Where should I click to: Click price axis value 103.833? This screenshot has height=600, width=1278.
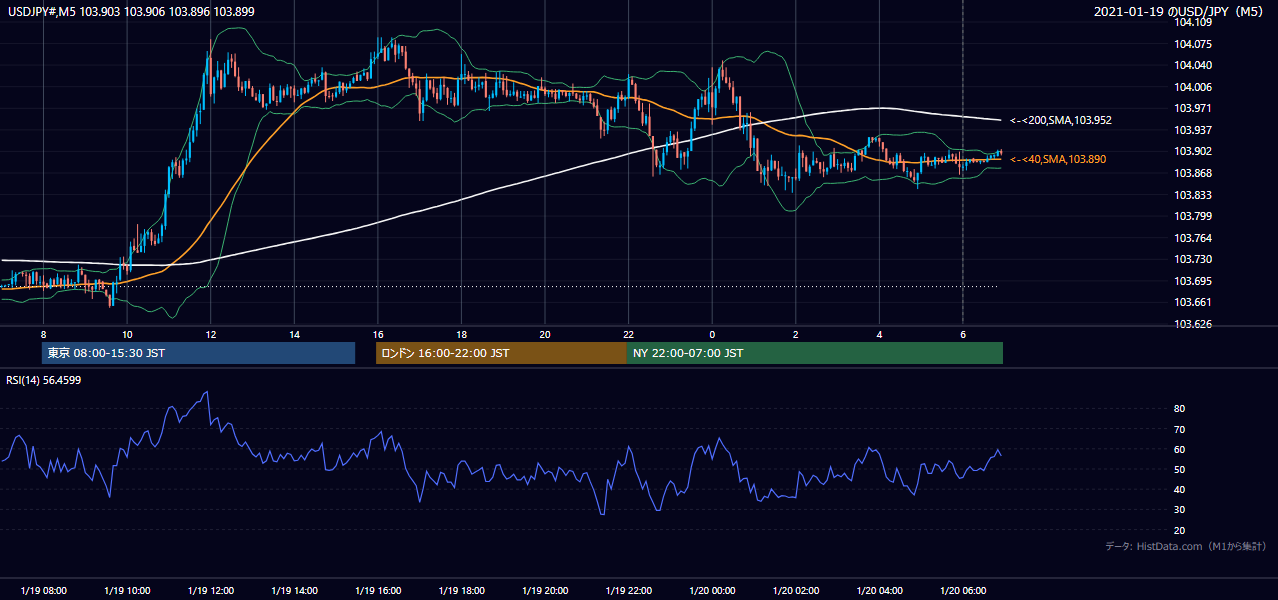[x=1195, y=195]
